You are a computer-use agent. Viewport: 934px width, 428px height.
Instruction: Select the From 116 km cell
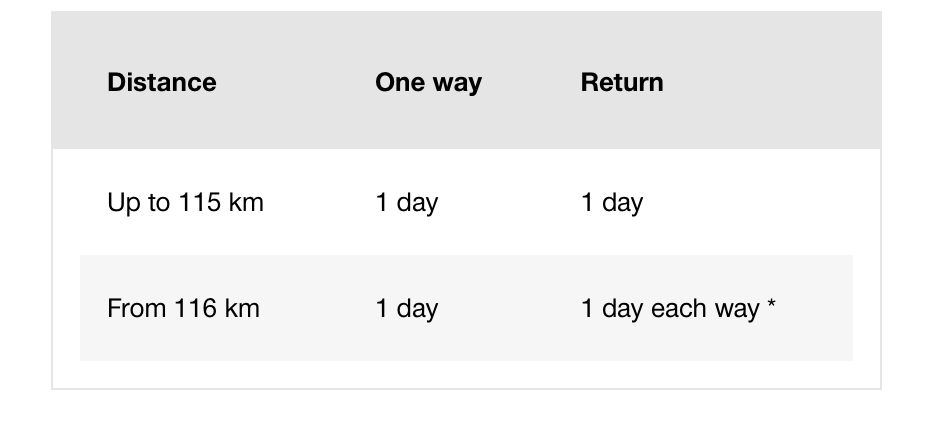pos(183,308)
